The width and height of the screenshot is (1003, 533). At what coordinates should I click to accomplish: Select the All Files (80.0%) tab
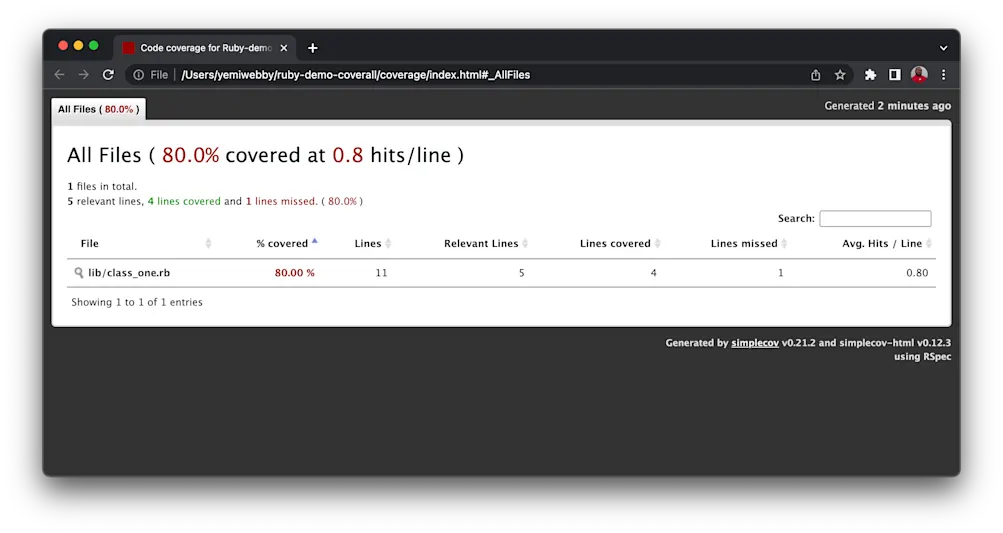99,109
